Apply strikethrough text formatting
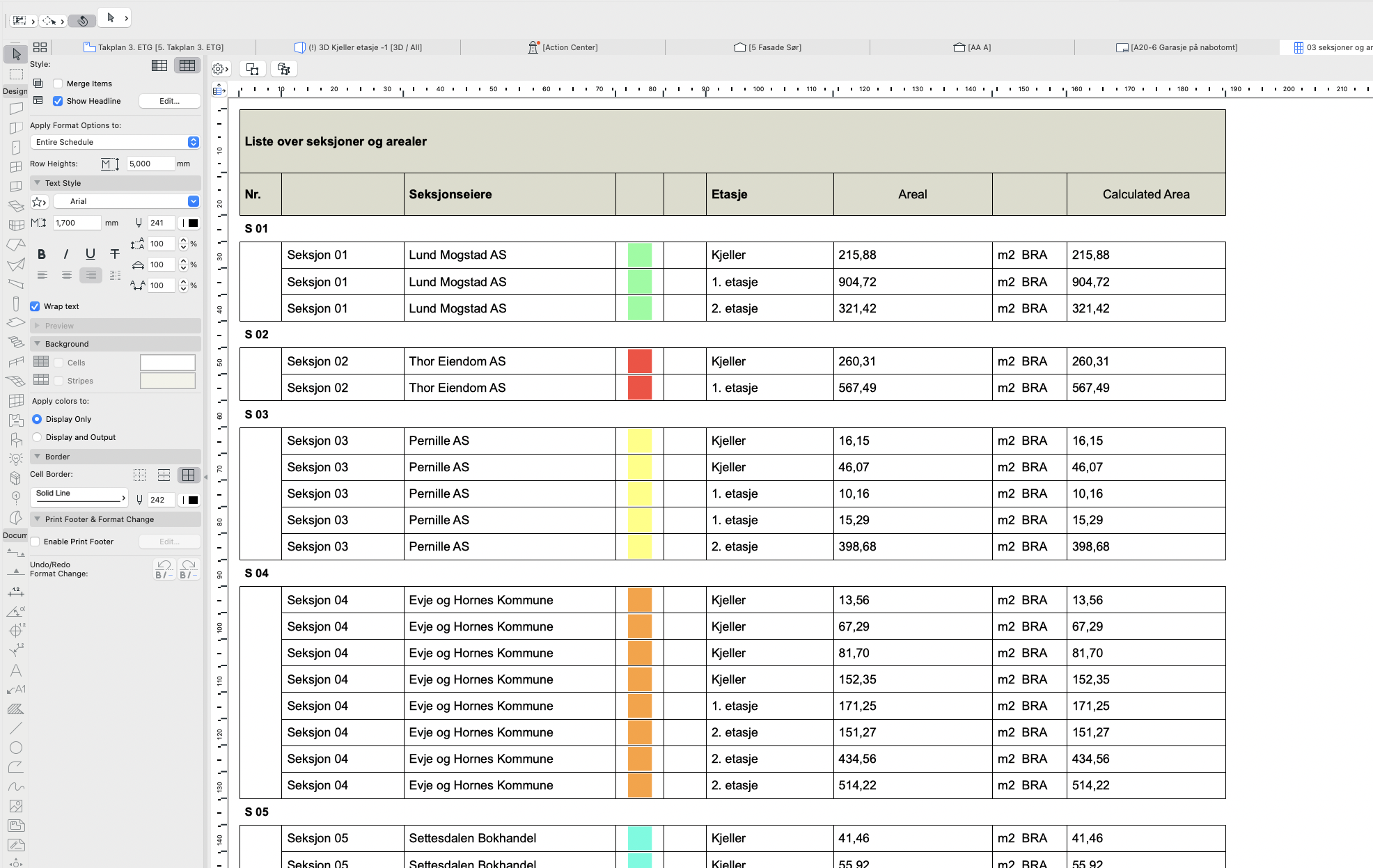 (x=115, y=255)
